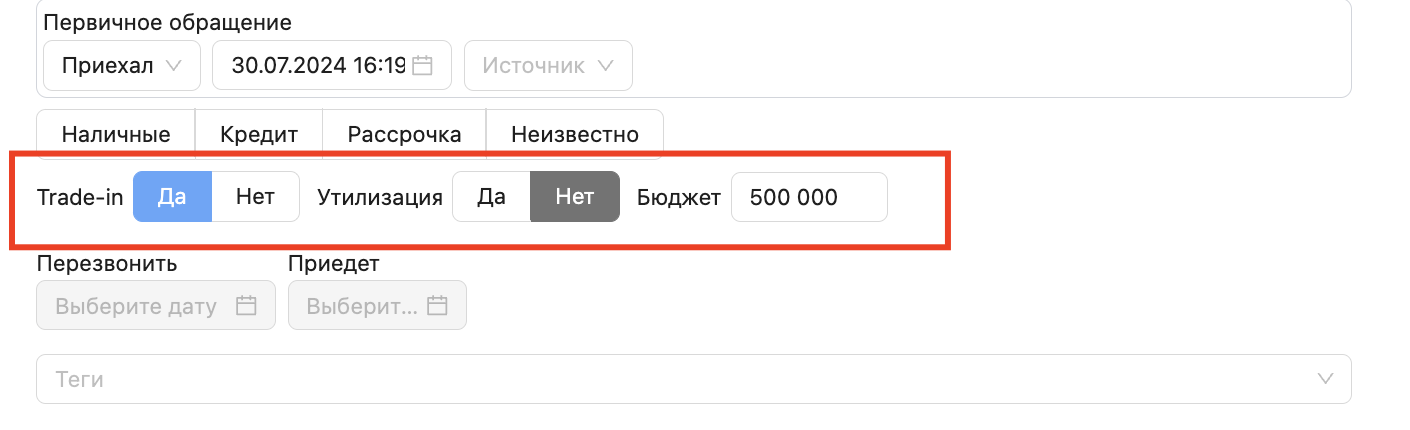Click chevron arrow at Теги field end
The image size is (1410, 430).
click(1326, 379)
